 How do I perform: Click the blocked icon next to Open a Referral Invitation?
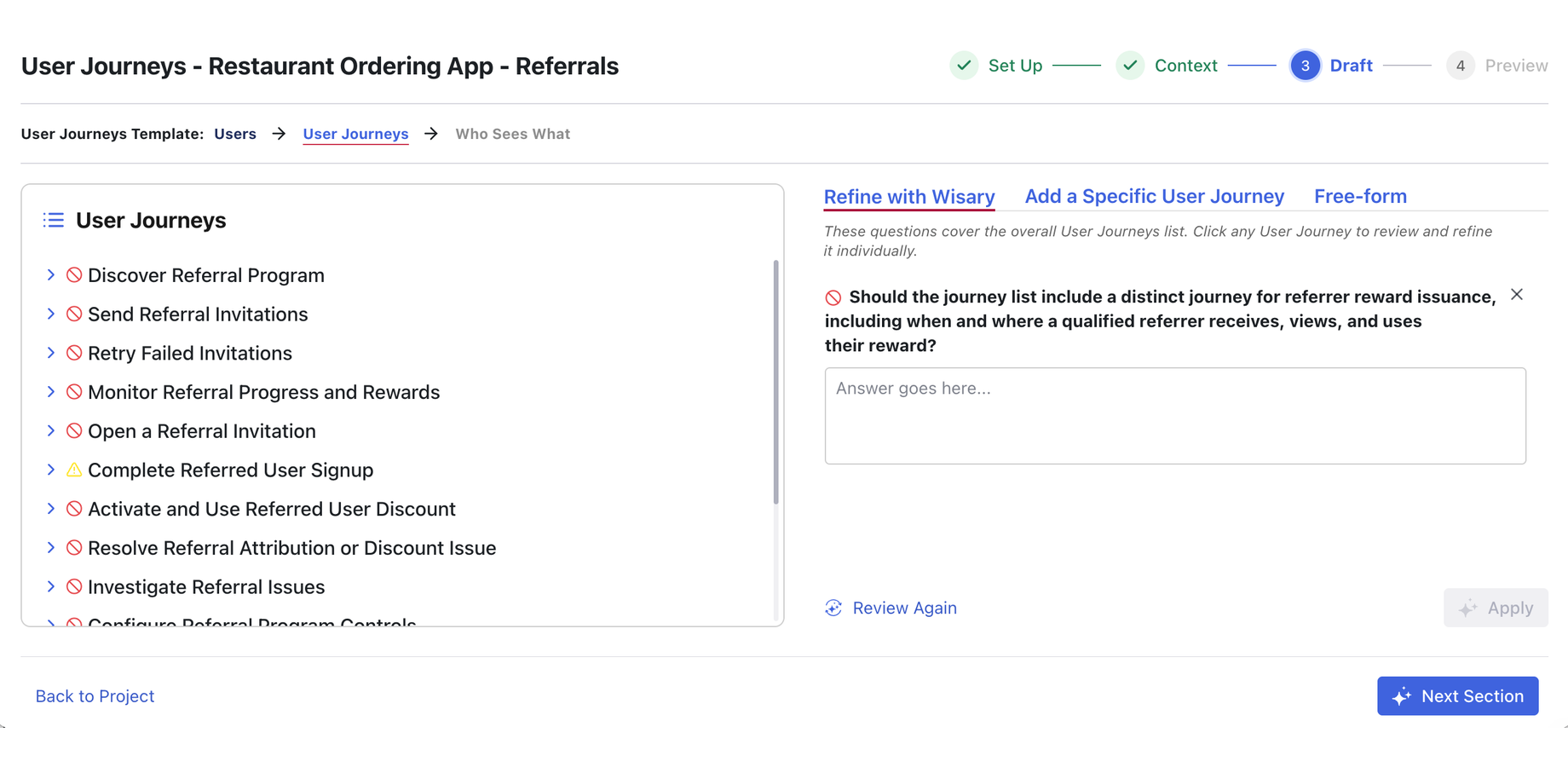(74, 431)
